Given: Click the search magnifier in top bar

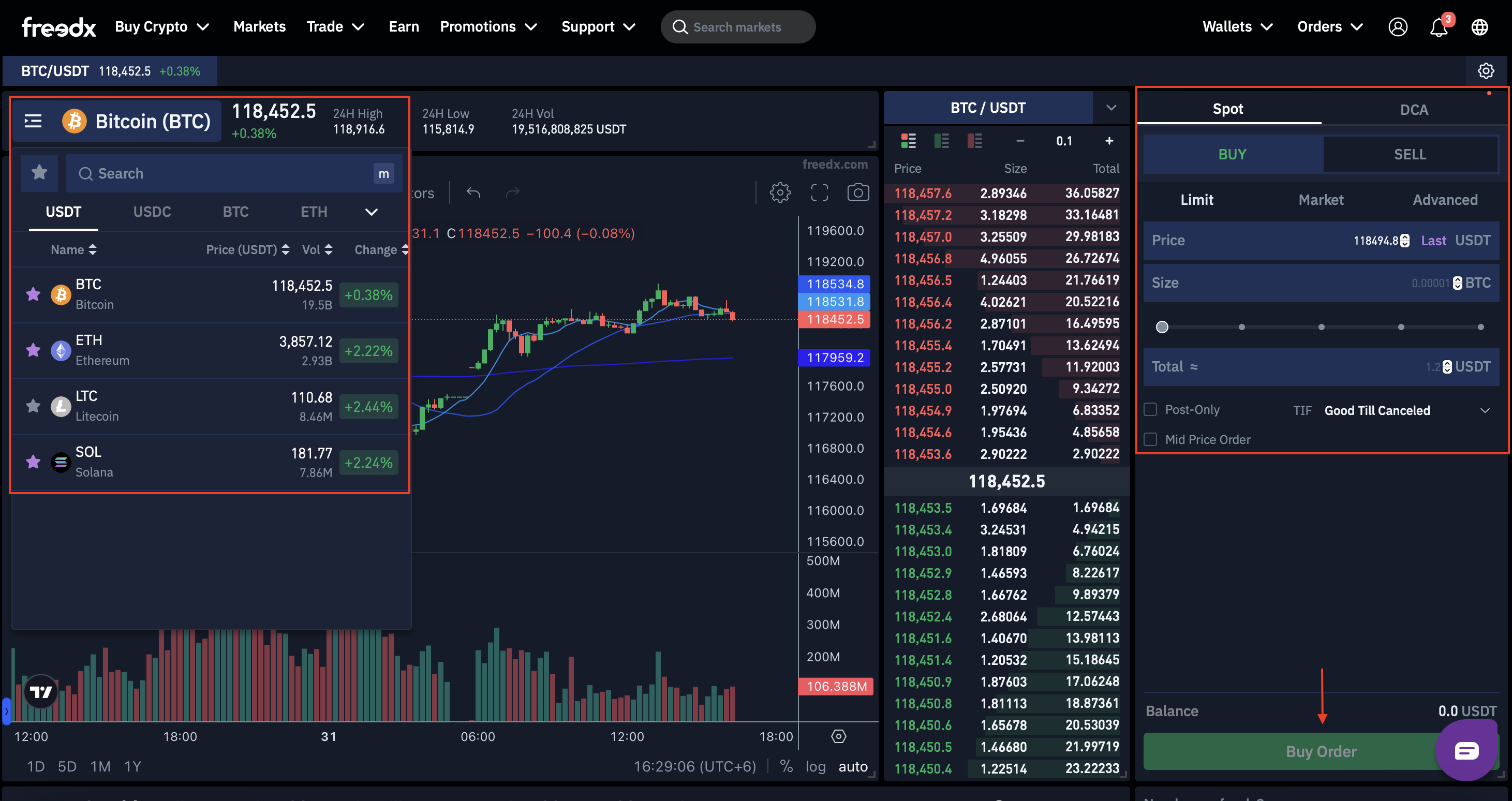Looking at the screenshot, I should pyautogui.click(x=680, y=27).
